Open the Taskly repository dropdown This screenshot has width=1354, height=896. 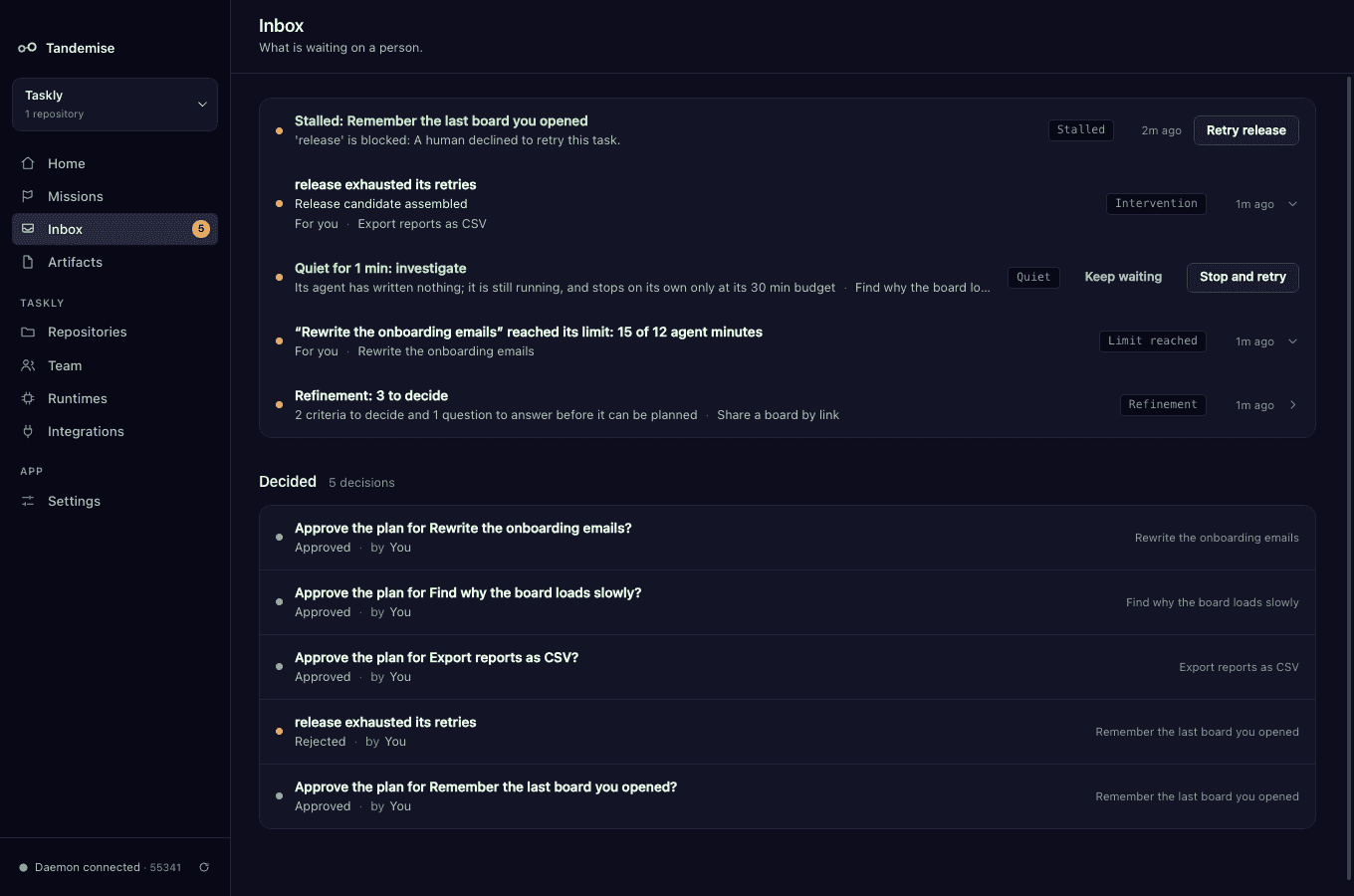(114, 105)
